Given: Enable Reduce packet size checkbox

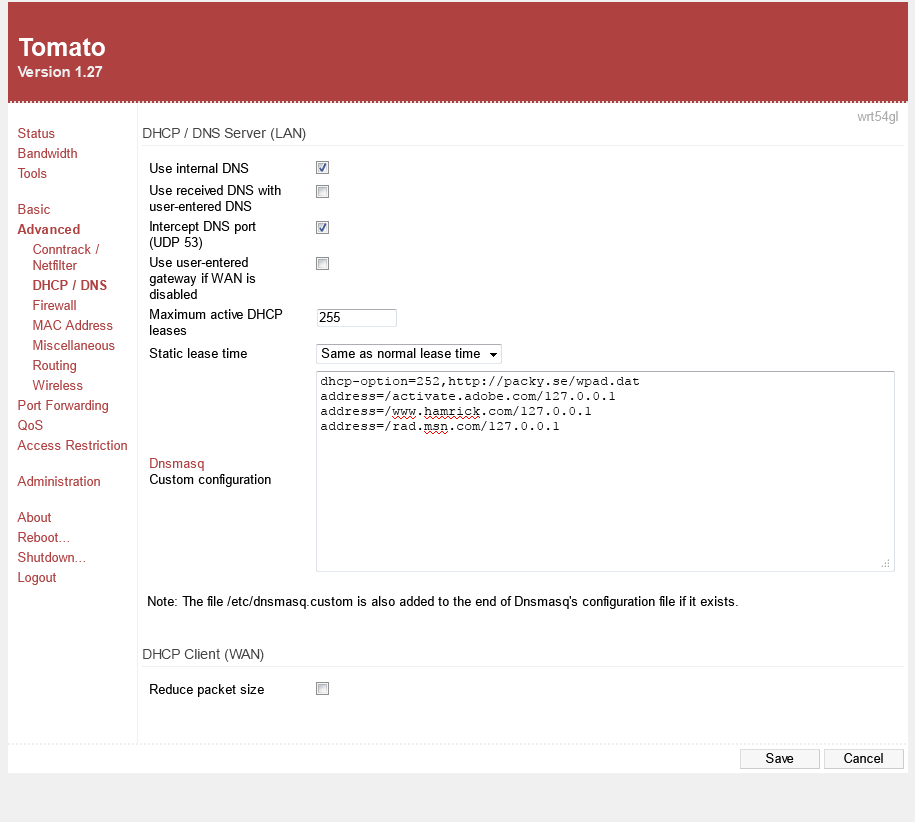Looking at the screenshot, I should coord(322,689).
